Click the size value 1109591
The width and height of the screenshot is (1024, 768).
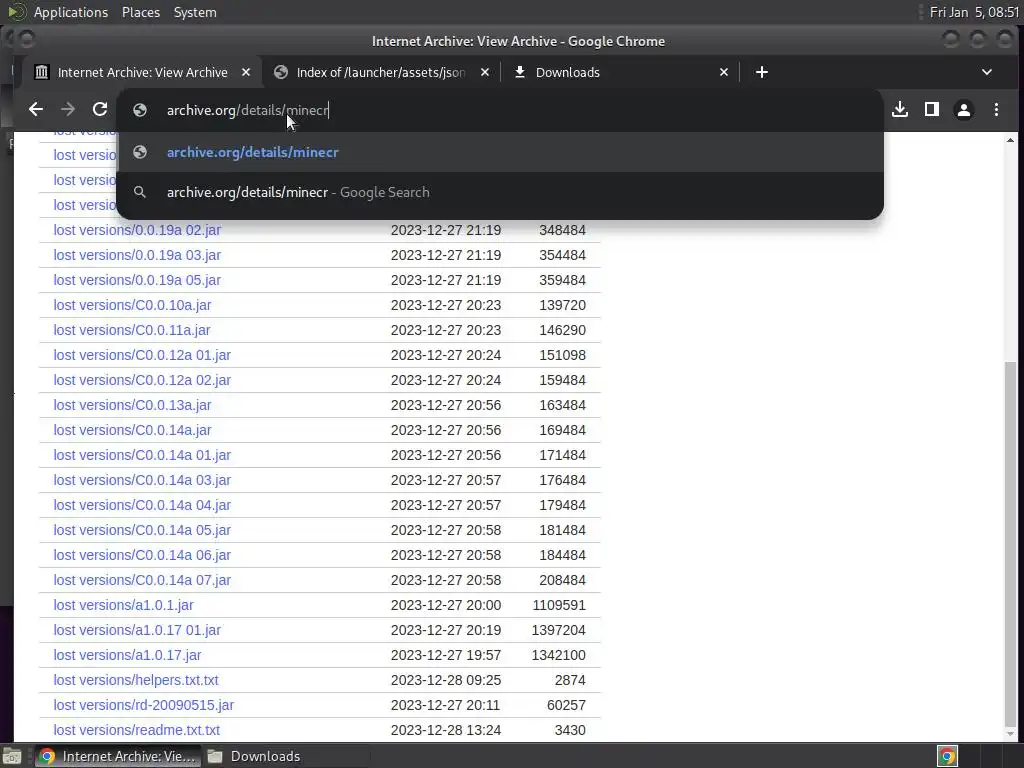click(559, 605)
